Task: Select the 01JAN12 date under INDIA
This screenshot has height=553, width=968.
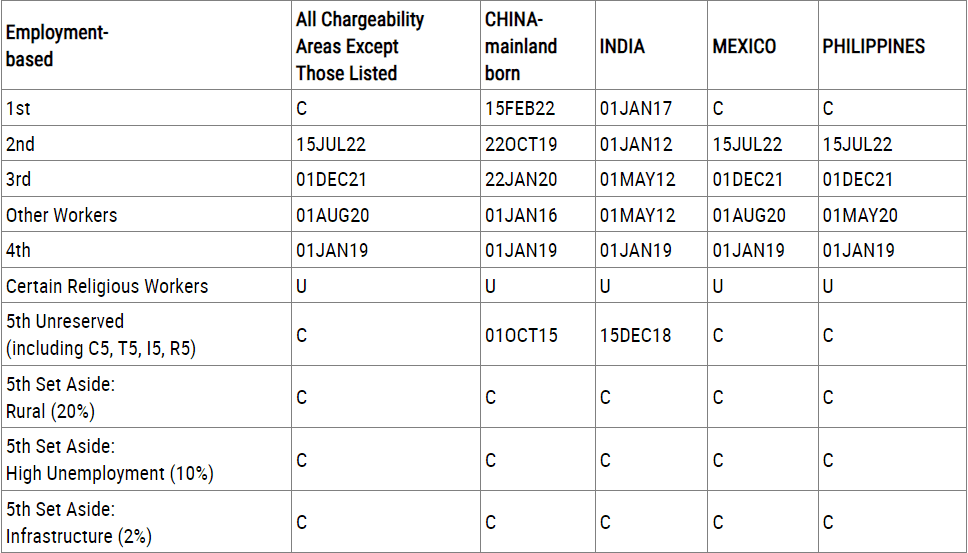Action: (636, 144)
